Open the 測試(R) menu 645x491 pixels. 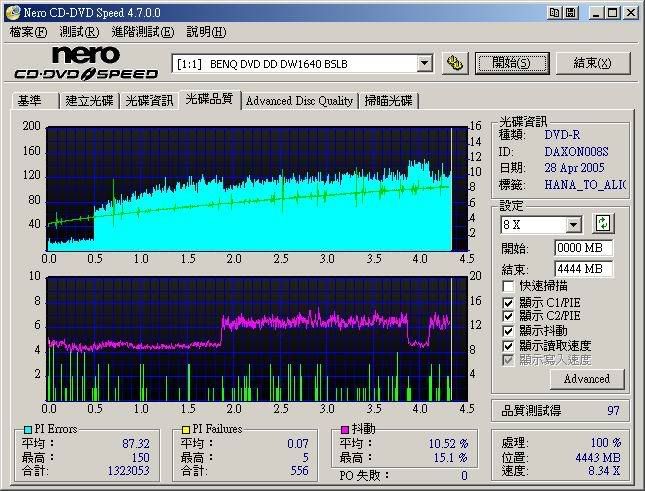[x=79, y=32]
